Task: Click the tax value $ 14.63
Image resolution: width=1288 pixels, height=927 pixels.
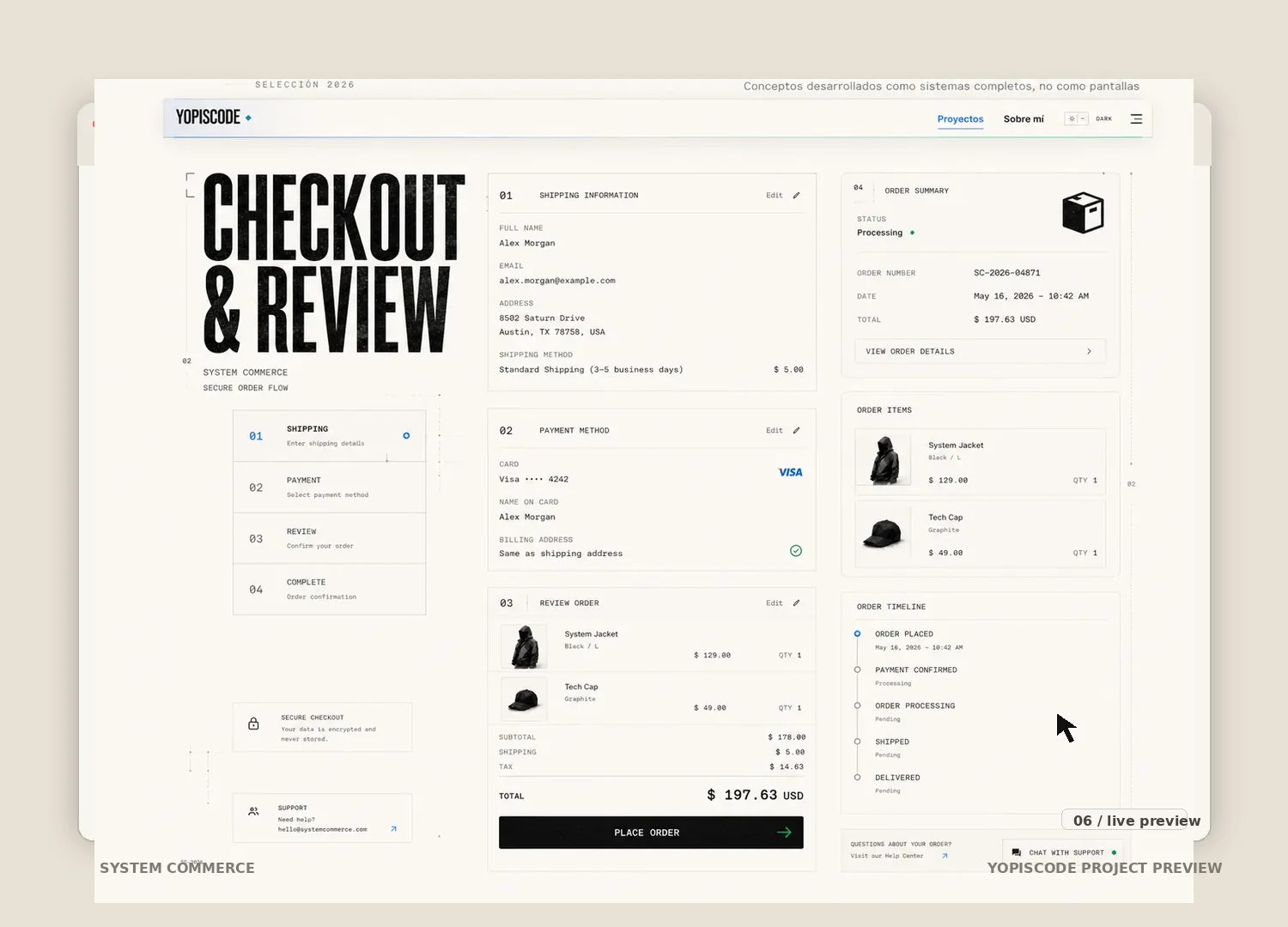Action: [x=787, y=767]
